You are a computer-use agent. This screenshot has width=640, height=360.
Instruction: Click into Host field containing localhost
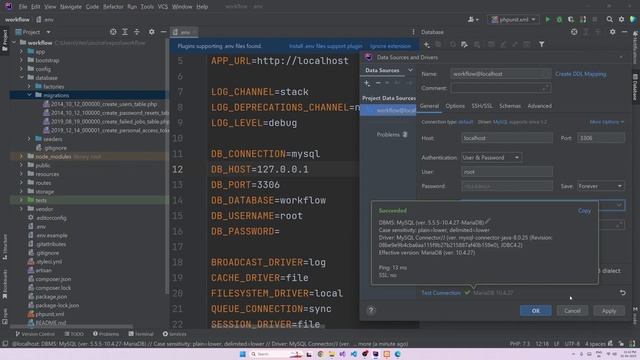pos(507,138)
